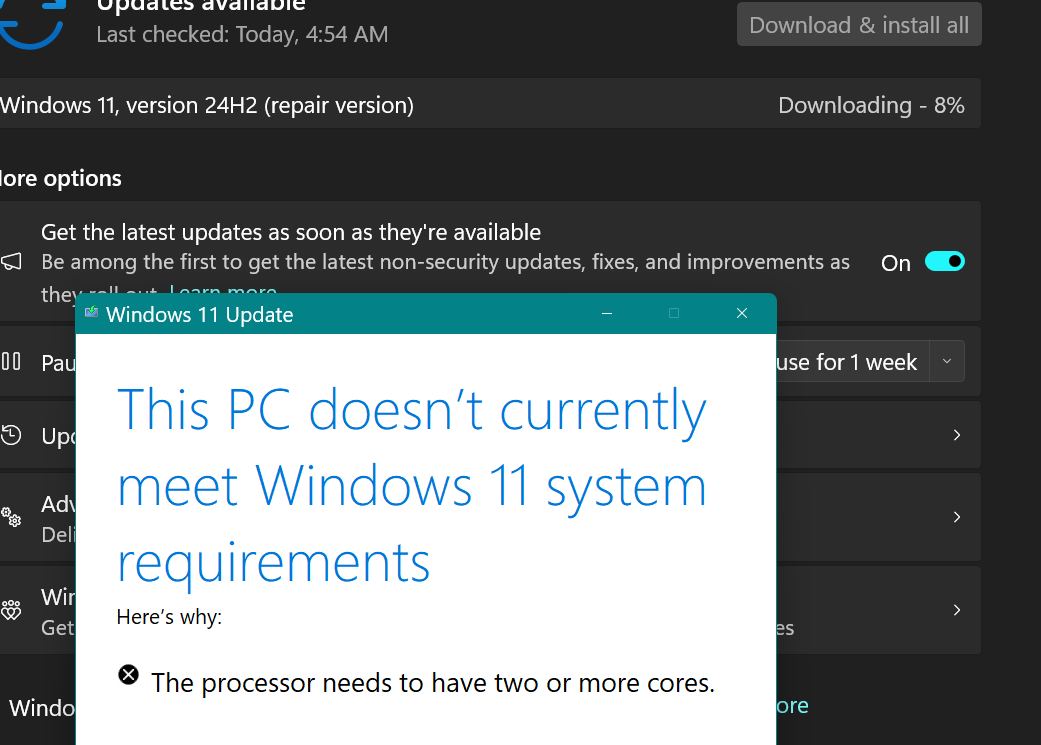This screenshot has width=1041, height=745.
Task: Expand the Update history row chevron
Action: click(957, 435)
